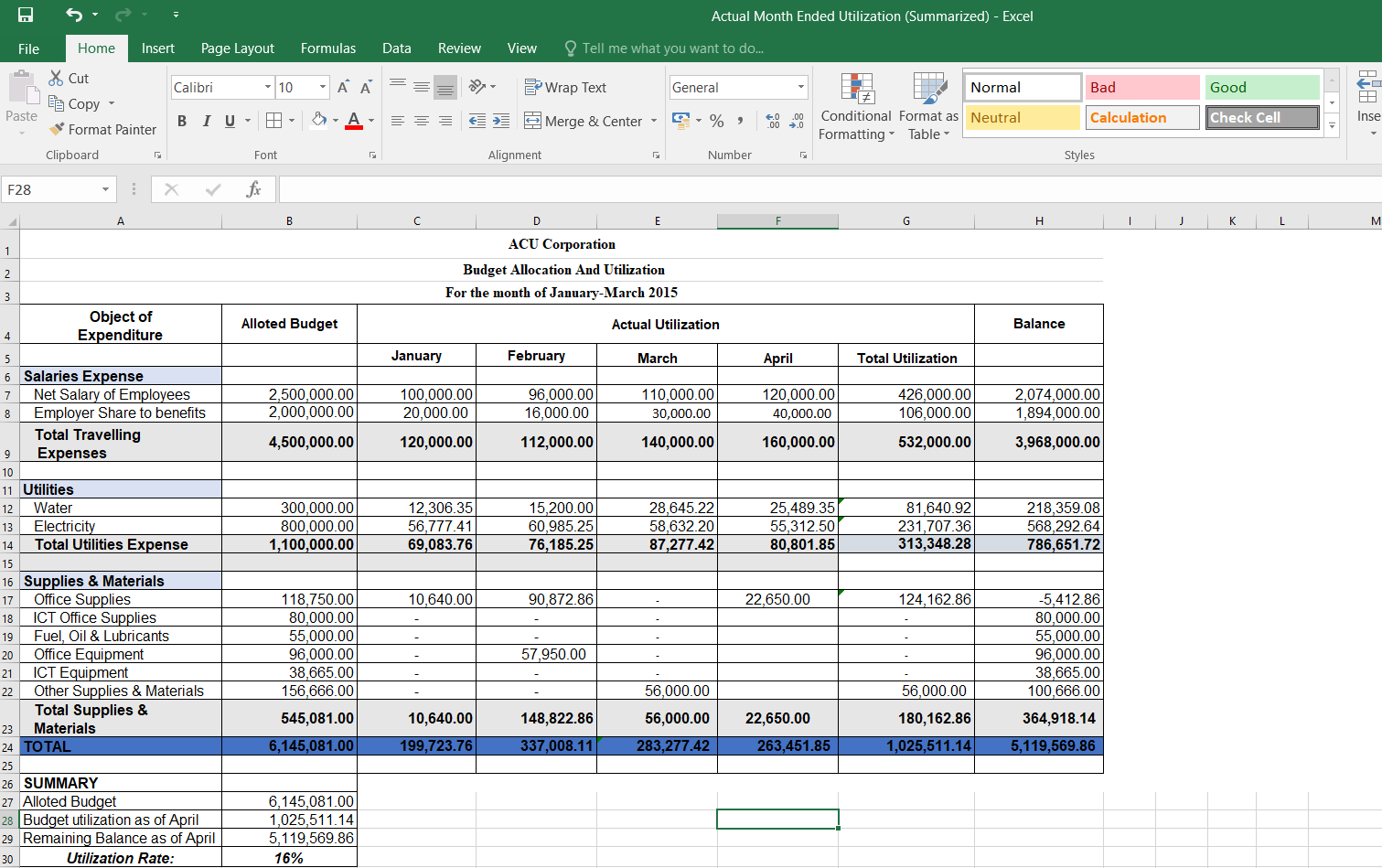The image size is (1382, 868).
Task: Toggle Italic formatting
Action: 206,121
